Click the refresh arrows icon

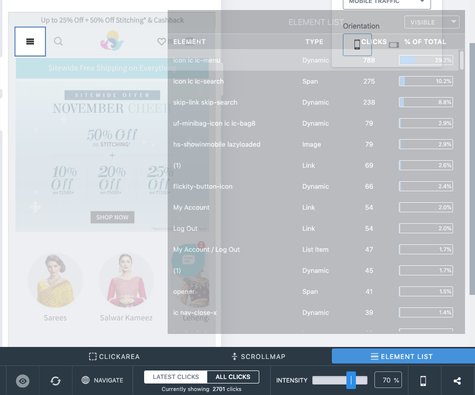click(x=55, y=381)
